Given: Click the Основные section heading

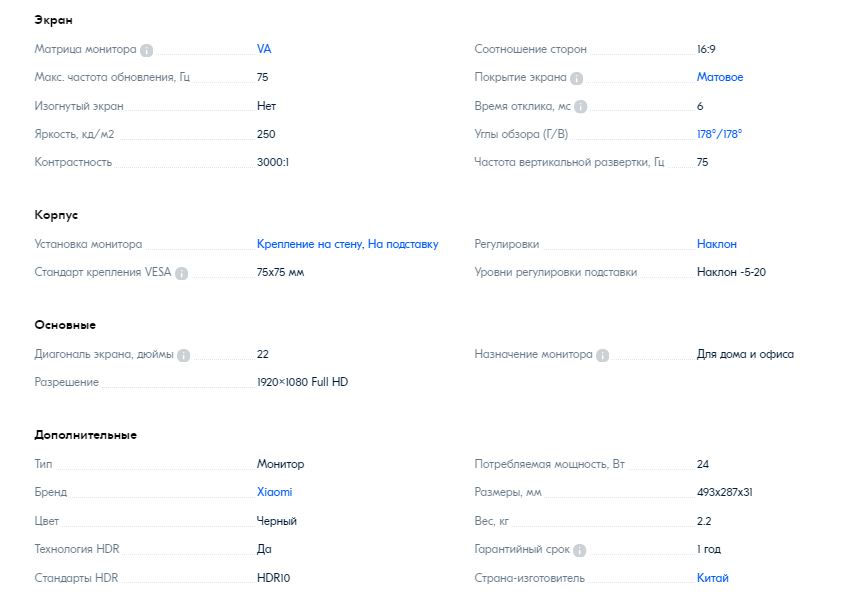Looking at the screenshot, I should 65,325.
